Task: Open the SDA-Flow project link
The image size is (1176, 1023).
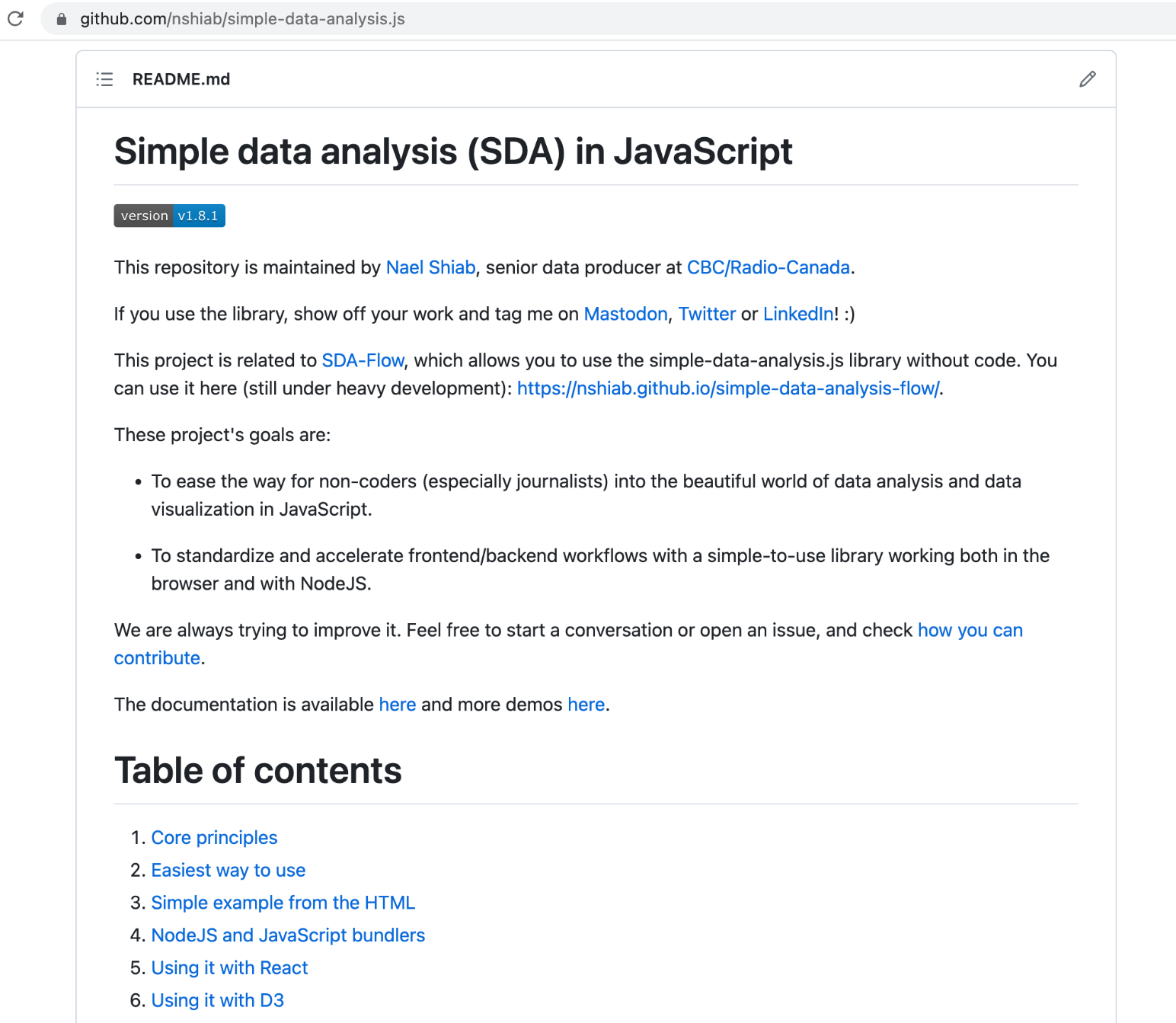Action: pos(363,360)
